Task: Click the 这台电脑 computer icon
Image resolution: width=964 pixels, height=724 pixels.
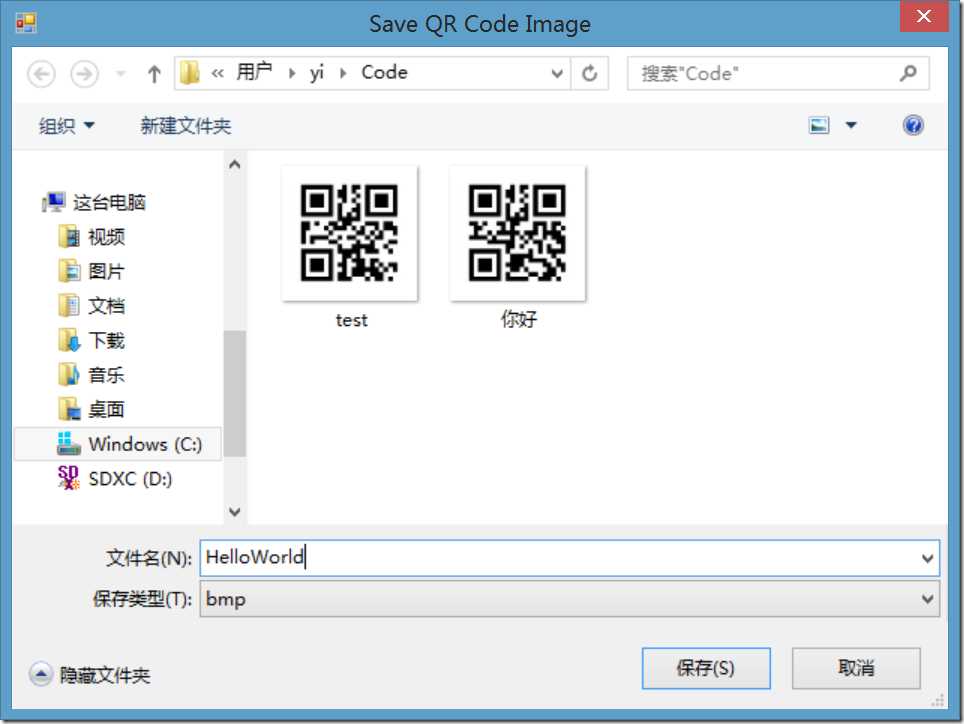Action: [x=53, y=202]
